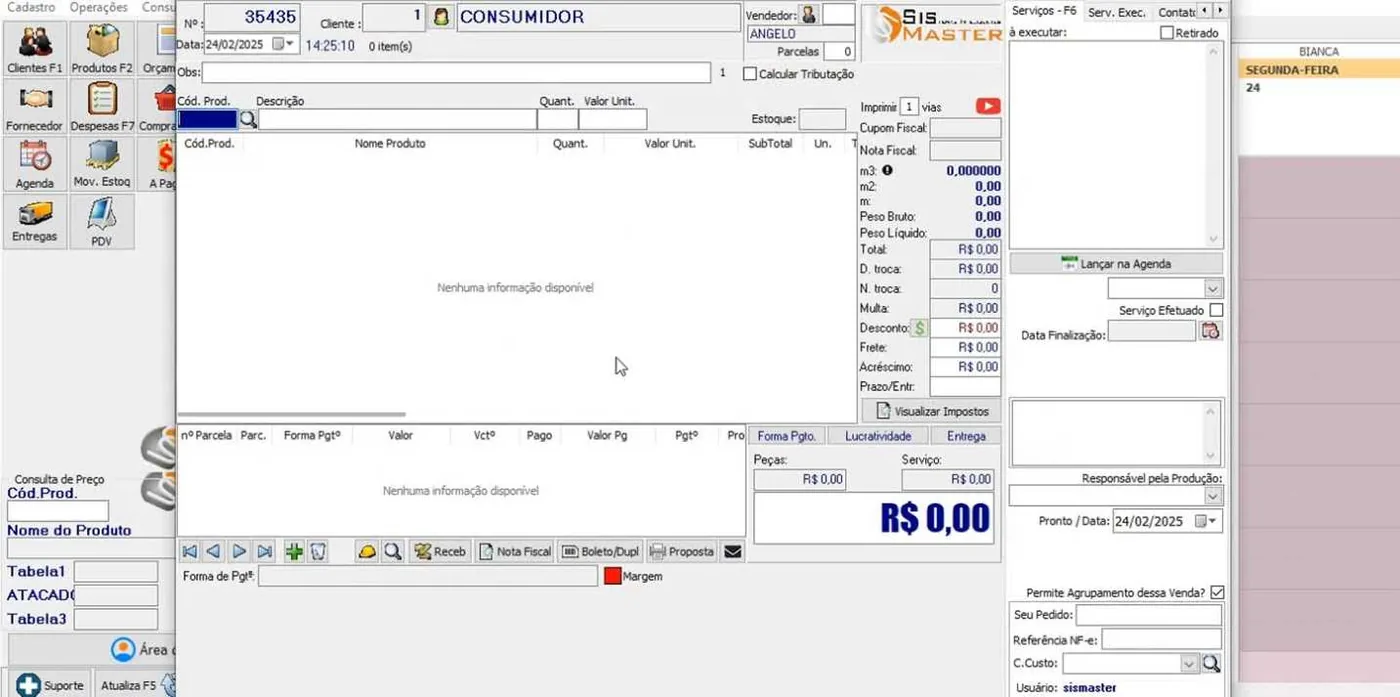1400x697 pixels.
Task: Open Pronto / Data date dropdown
Action: pos(1214,521)
